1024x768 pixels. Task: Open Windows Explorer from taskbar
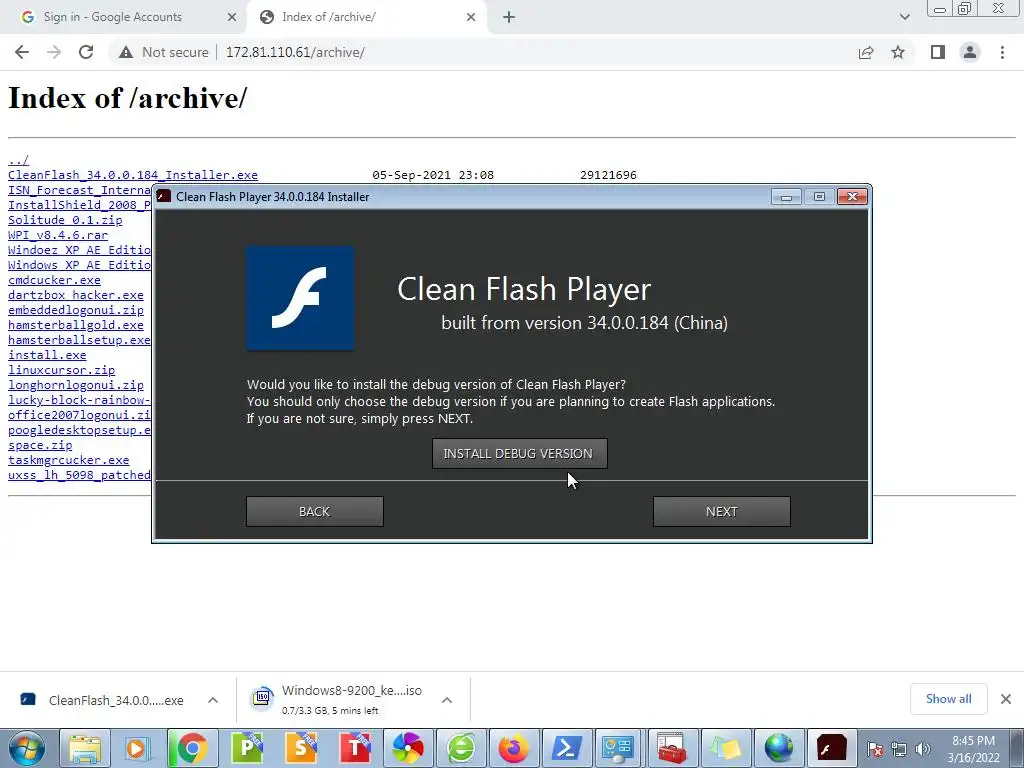click(85, 748)
